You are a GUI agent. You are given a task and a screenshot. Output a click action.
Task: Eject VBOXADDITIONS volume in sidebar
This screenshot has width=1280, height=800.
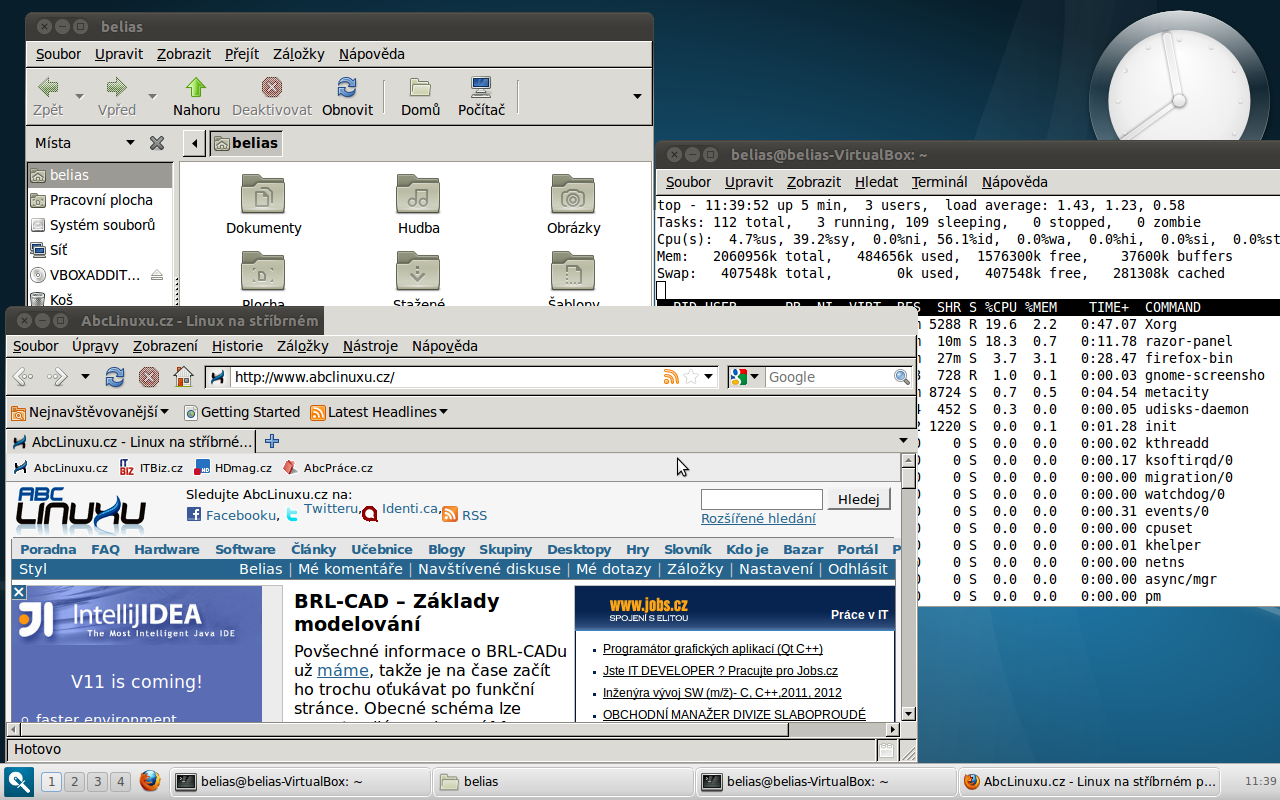coord(157,275)
